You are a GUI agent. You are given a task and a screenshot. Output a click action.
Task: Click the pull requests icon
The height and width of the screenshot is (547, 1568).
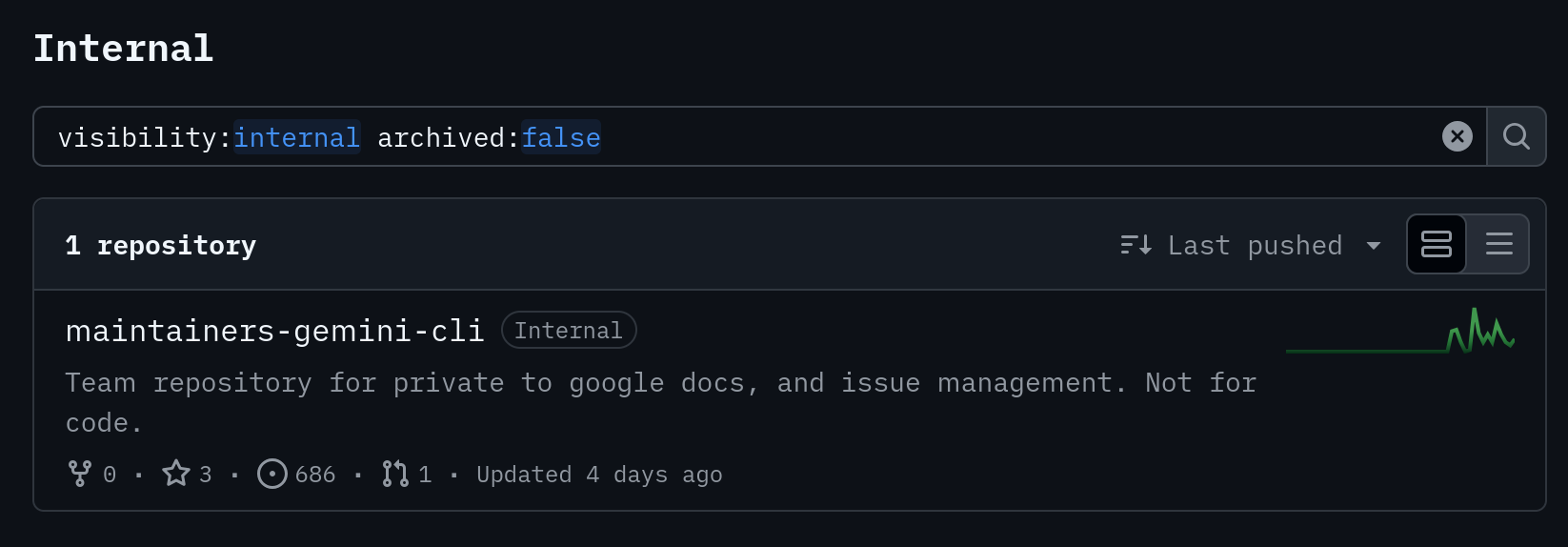395,474
